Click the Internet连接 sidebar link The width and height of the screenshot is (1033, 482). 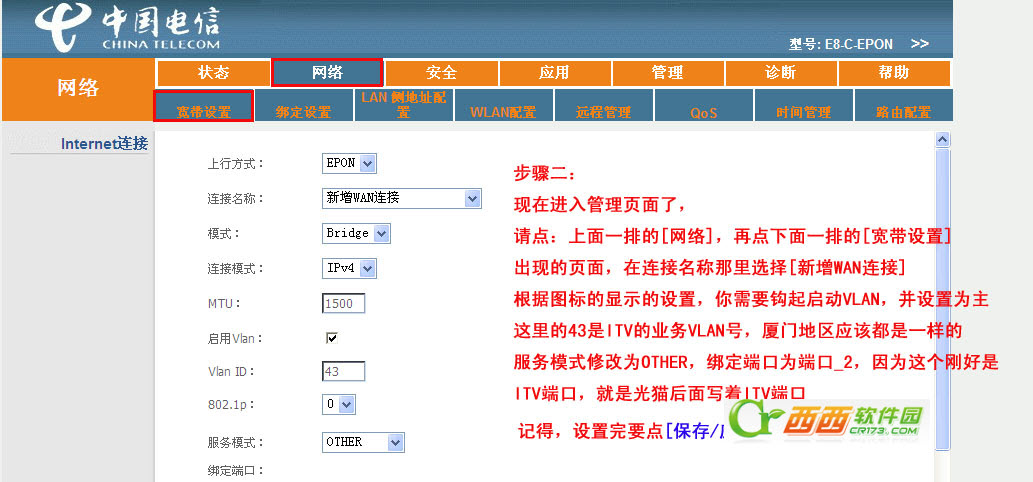(104, 144)
